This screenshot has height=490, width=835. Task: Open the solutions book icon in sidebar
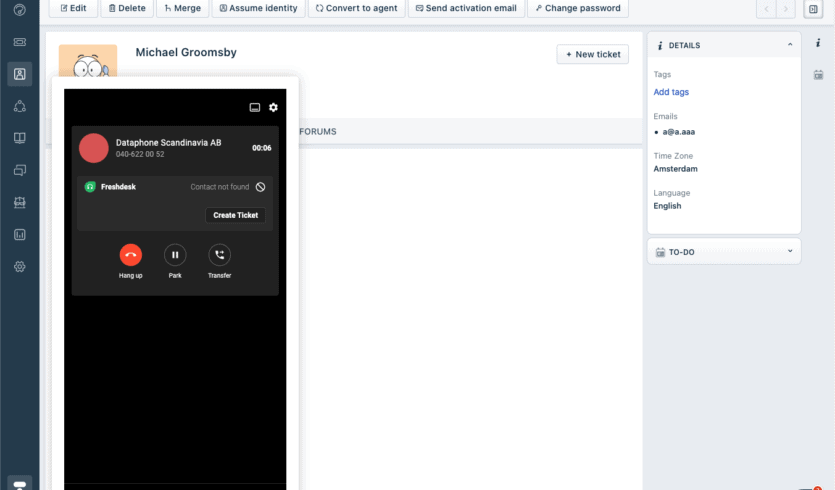20,138
